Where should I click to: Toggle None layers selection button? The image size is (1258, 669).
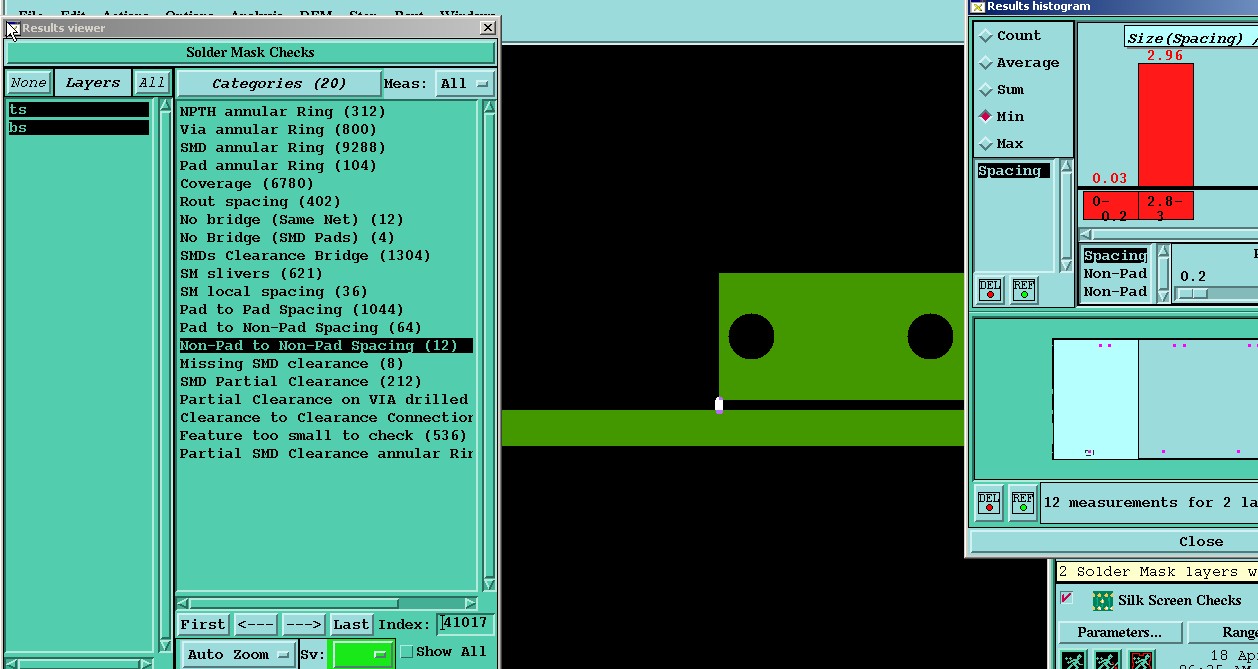[x=28, y=83]
